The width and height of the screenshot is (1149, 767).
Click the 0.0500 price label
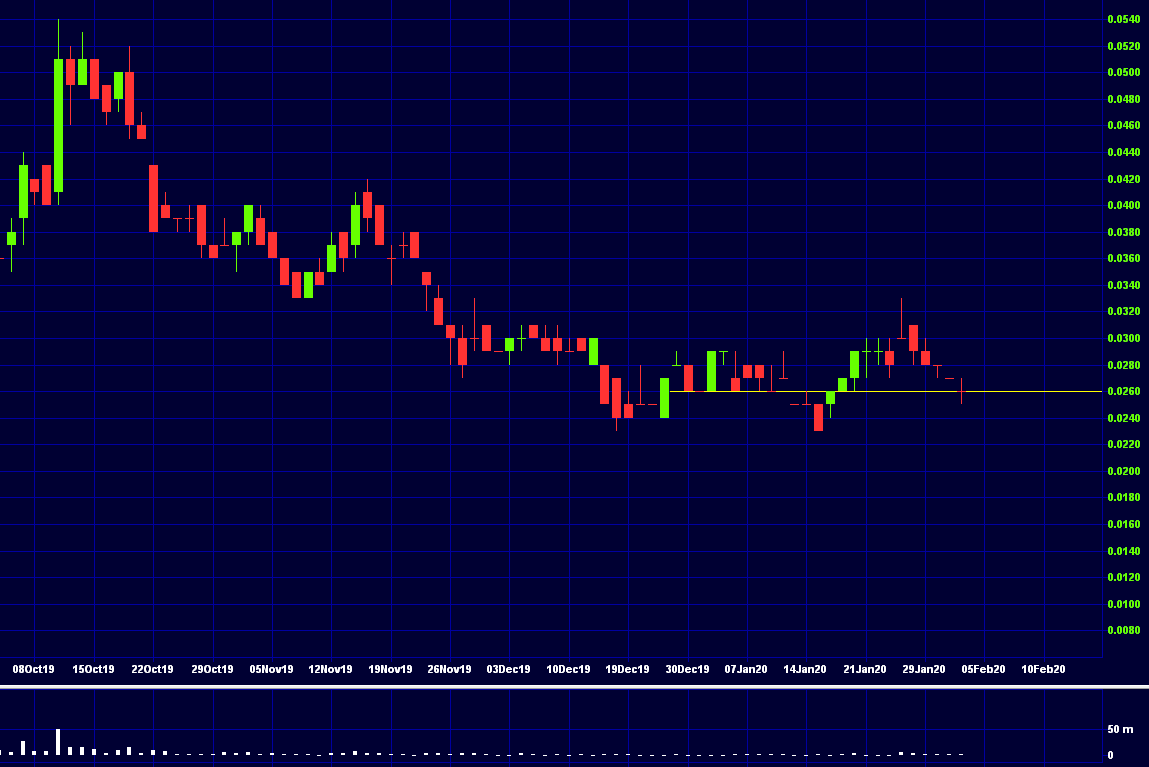(x=1123, y=73)
